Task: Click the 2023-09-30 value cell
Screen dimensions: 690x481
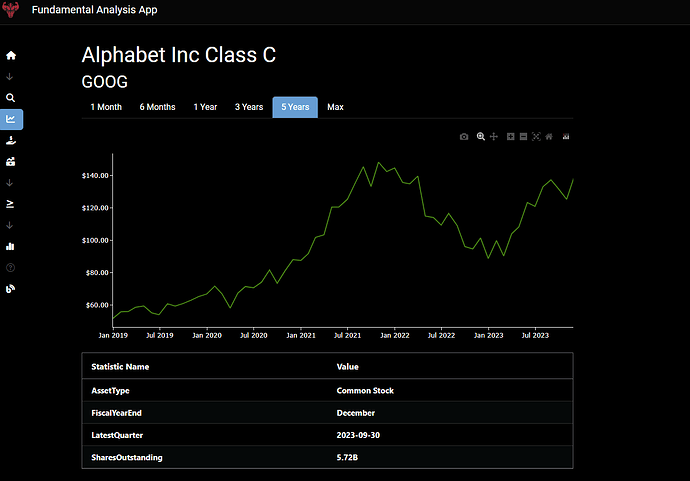Action: click(x=358, y=435)
